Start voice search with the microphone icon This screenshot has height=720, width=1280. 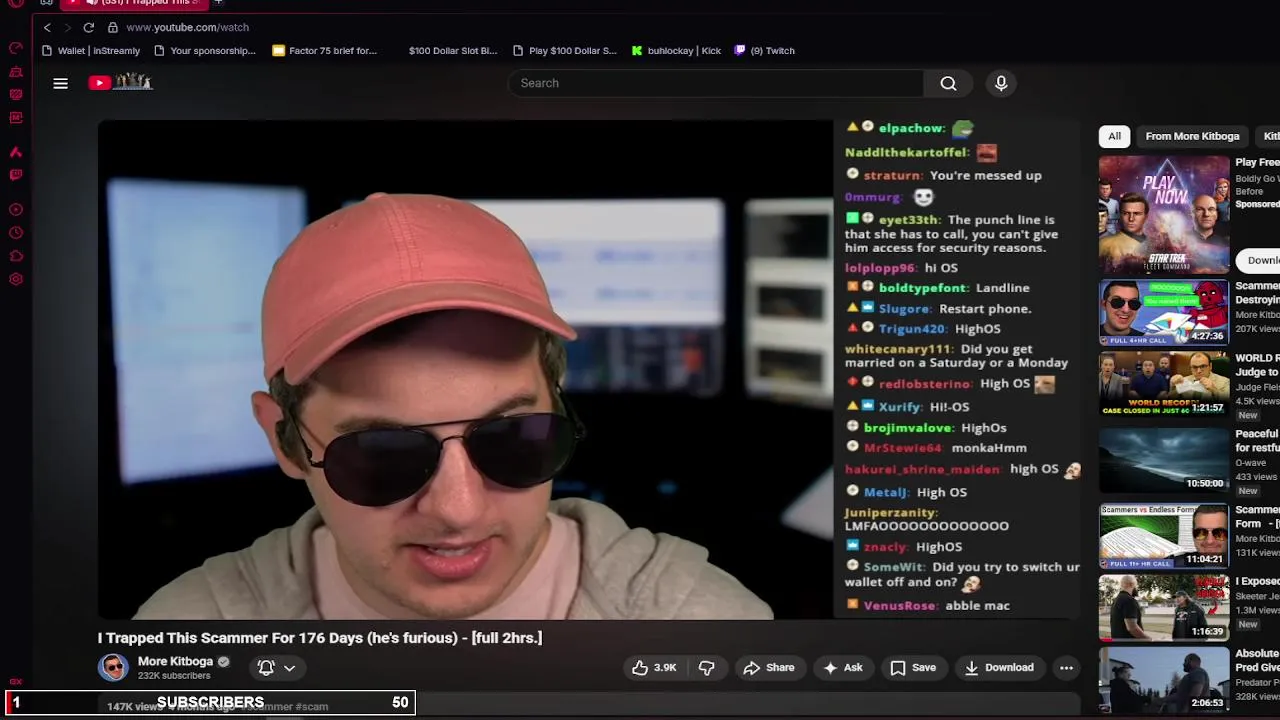[x=1001, y=83]
